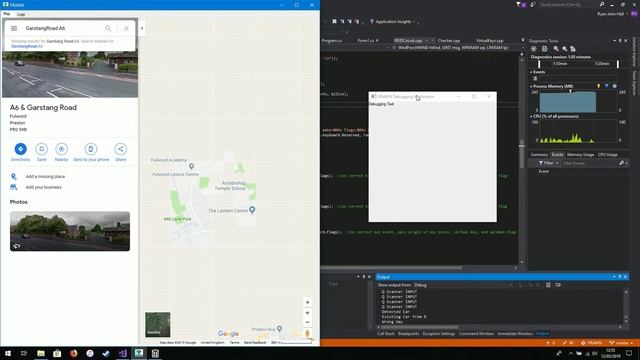Switch to CPU Usage tab

(607, 155)
